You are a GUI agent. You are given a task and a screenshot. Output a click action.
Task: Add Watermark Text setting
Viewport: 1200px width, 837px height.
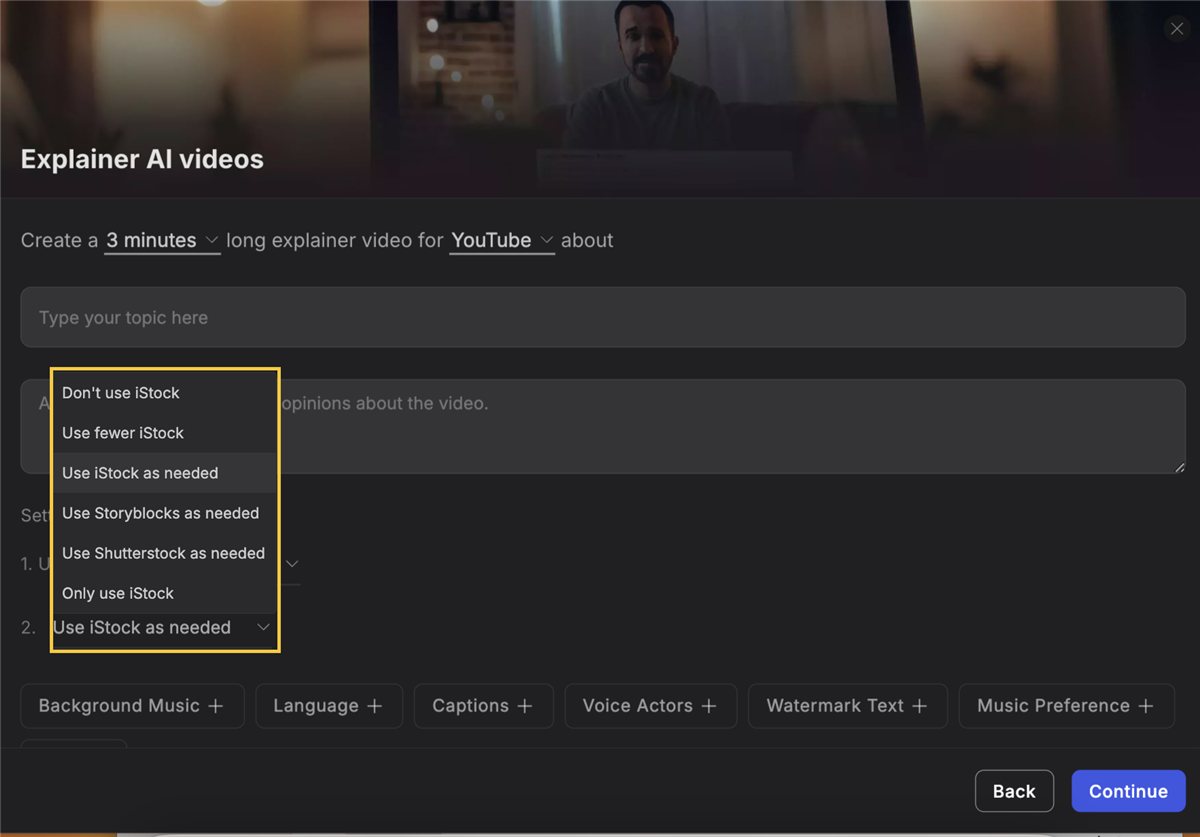click(848, 706)
